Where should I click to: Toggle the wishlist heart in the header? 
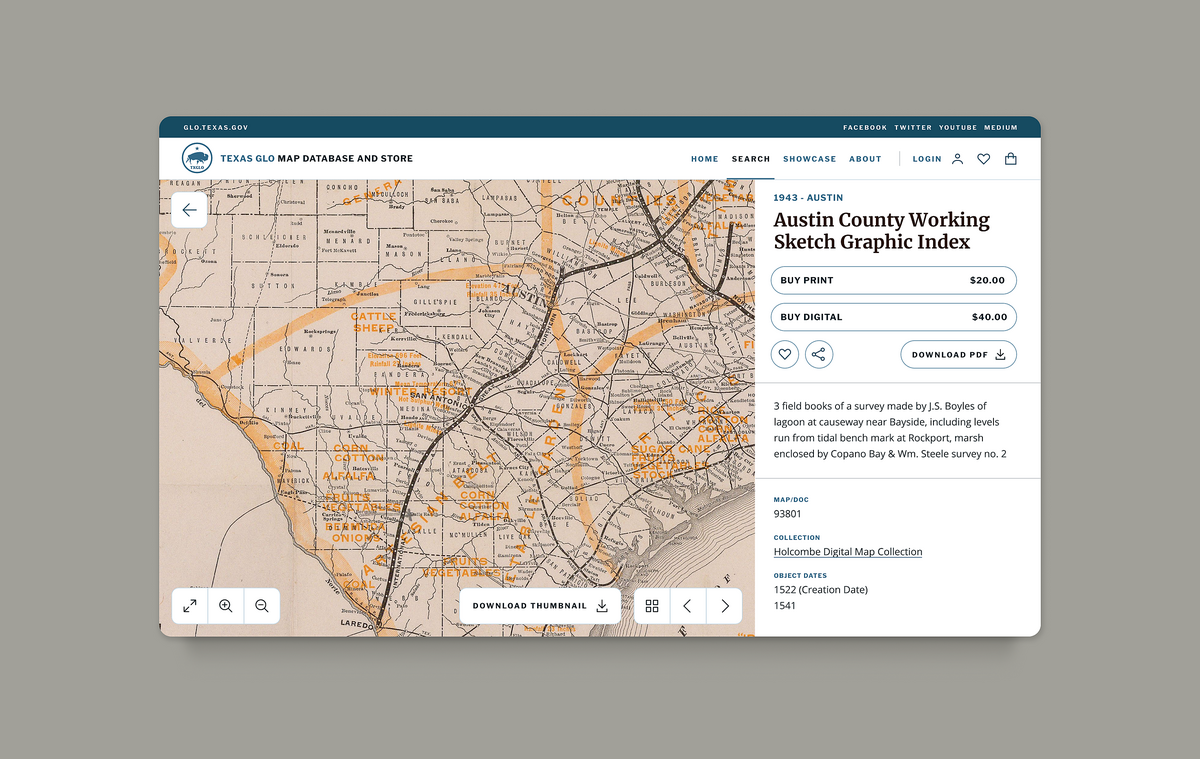click(x=983, y=158)
